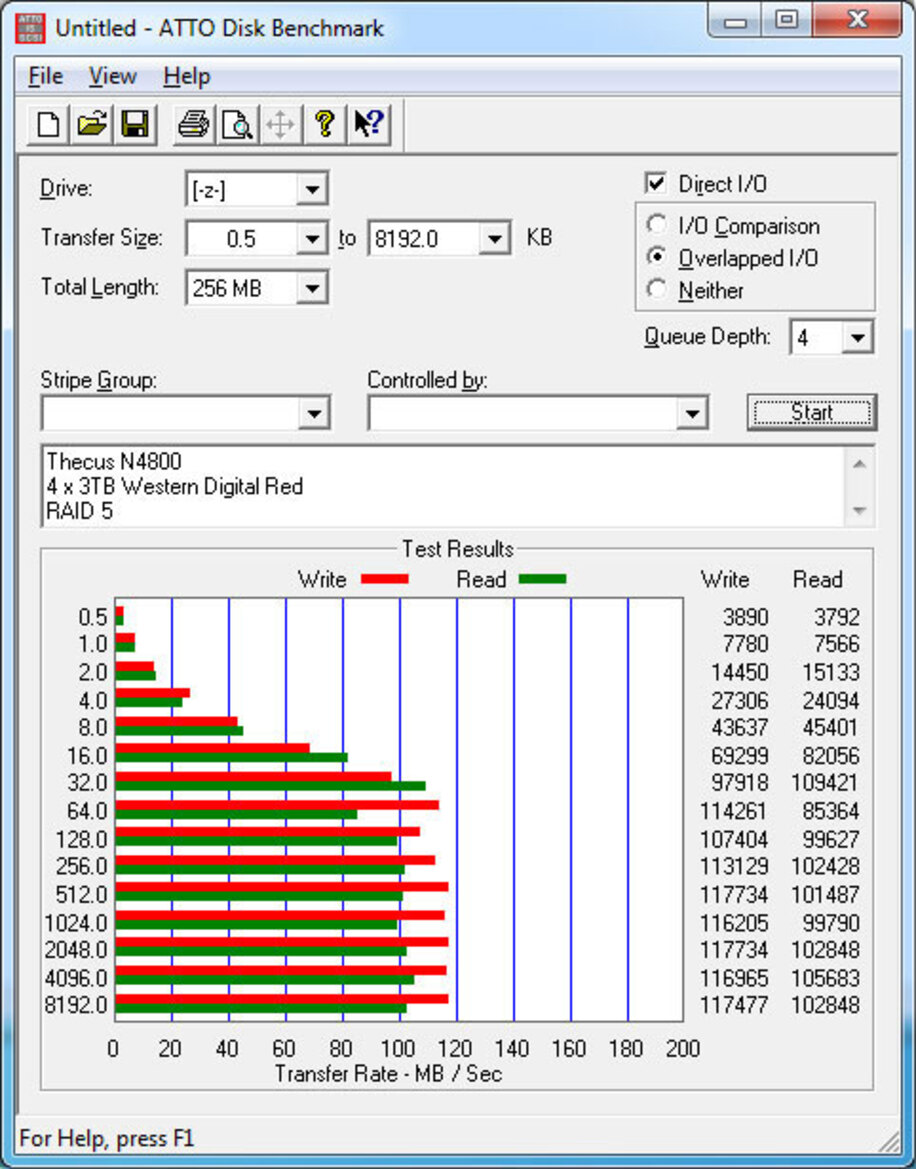916x1169 pixels.
Task: Click the write value 117734 in 512.0 row
Action: coord(733,894)
